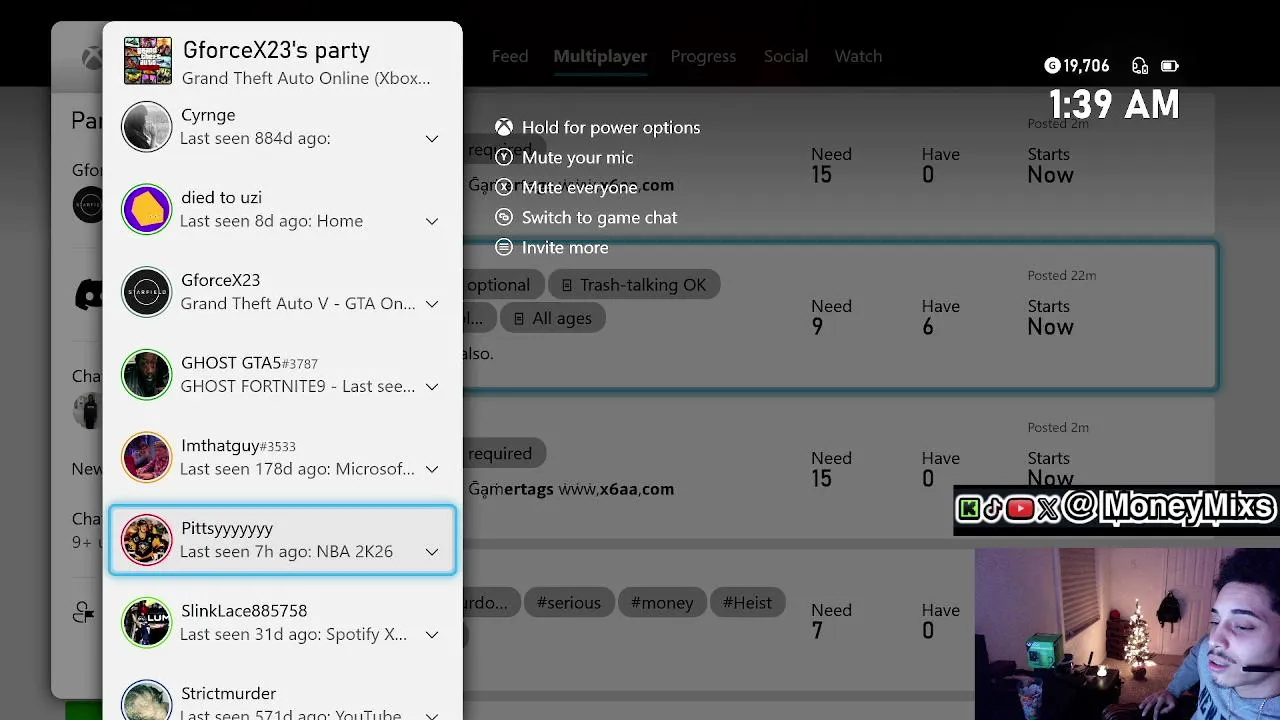1280x720 pixels.
Task: Expand Pittsyyyyyyy's chevron
Action: click(432, 552)
